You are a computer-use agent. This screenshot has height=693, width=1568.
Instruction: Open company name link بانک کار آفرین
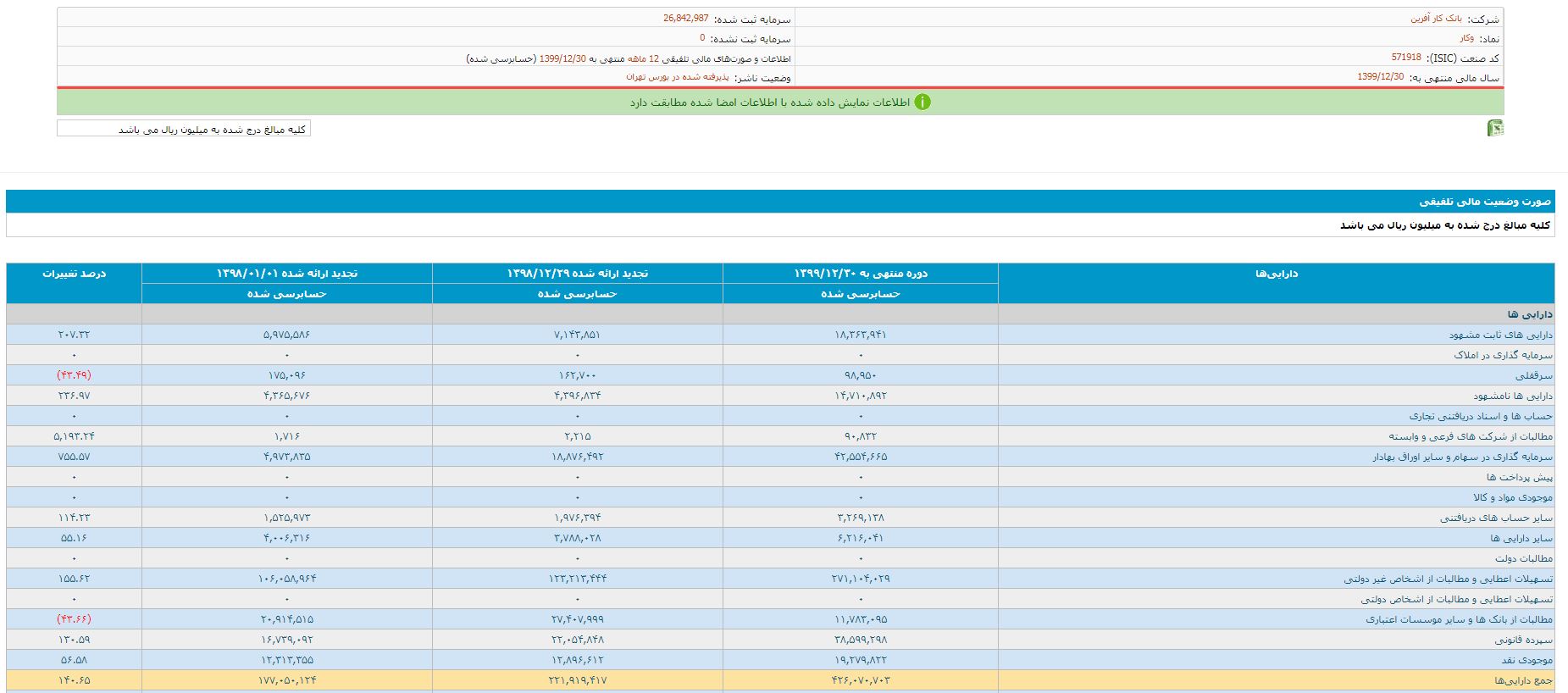[1429, 19]
